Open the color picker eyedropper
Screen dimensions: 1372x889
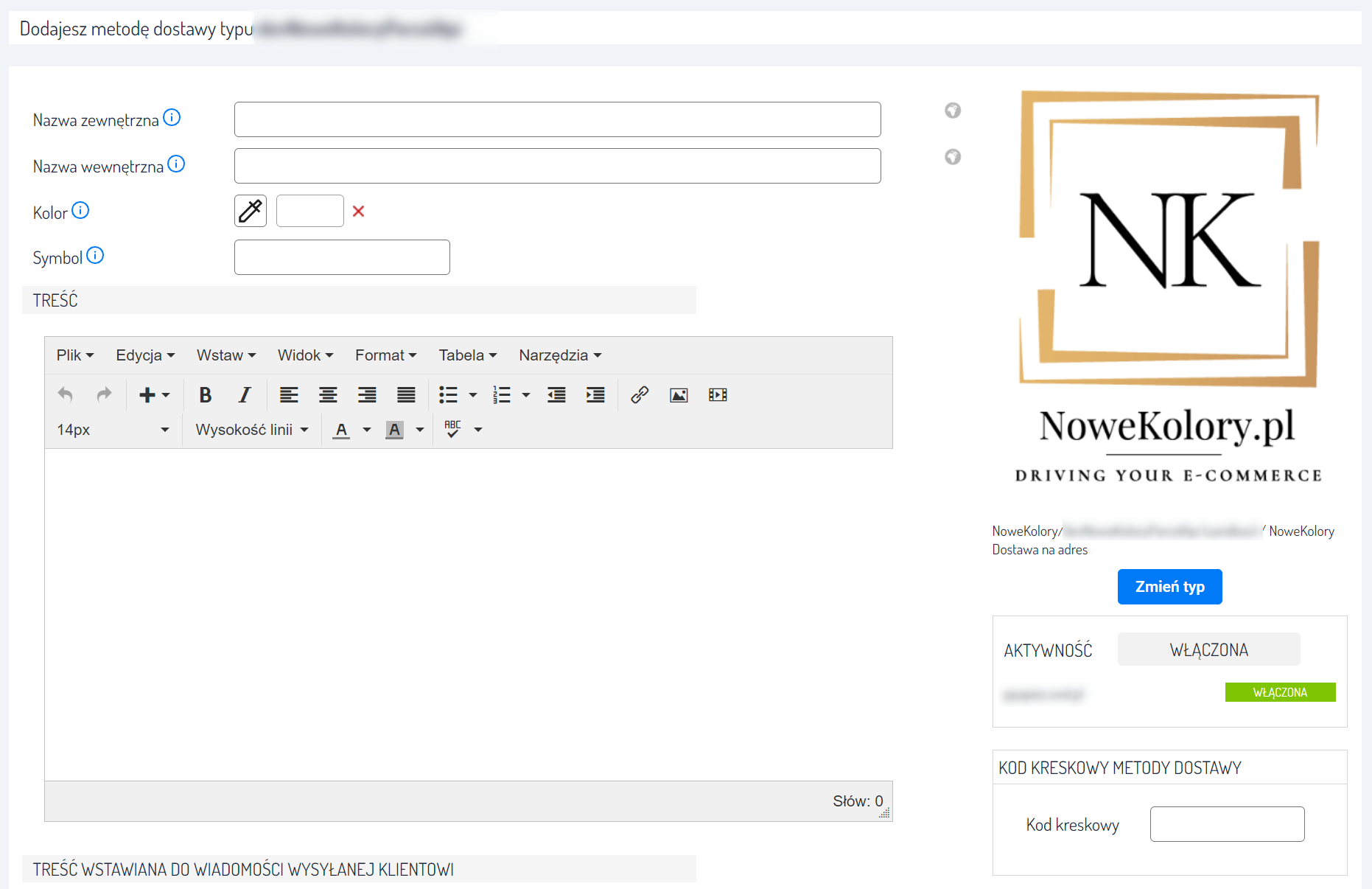coord(251,211)
